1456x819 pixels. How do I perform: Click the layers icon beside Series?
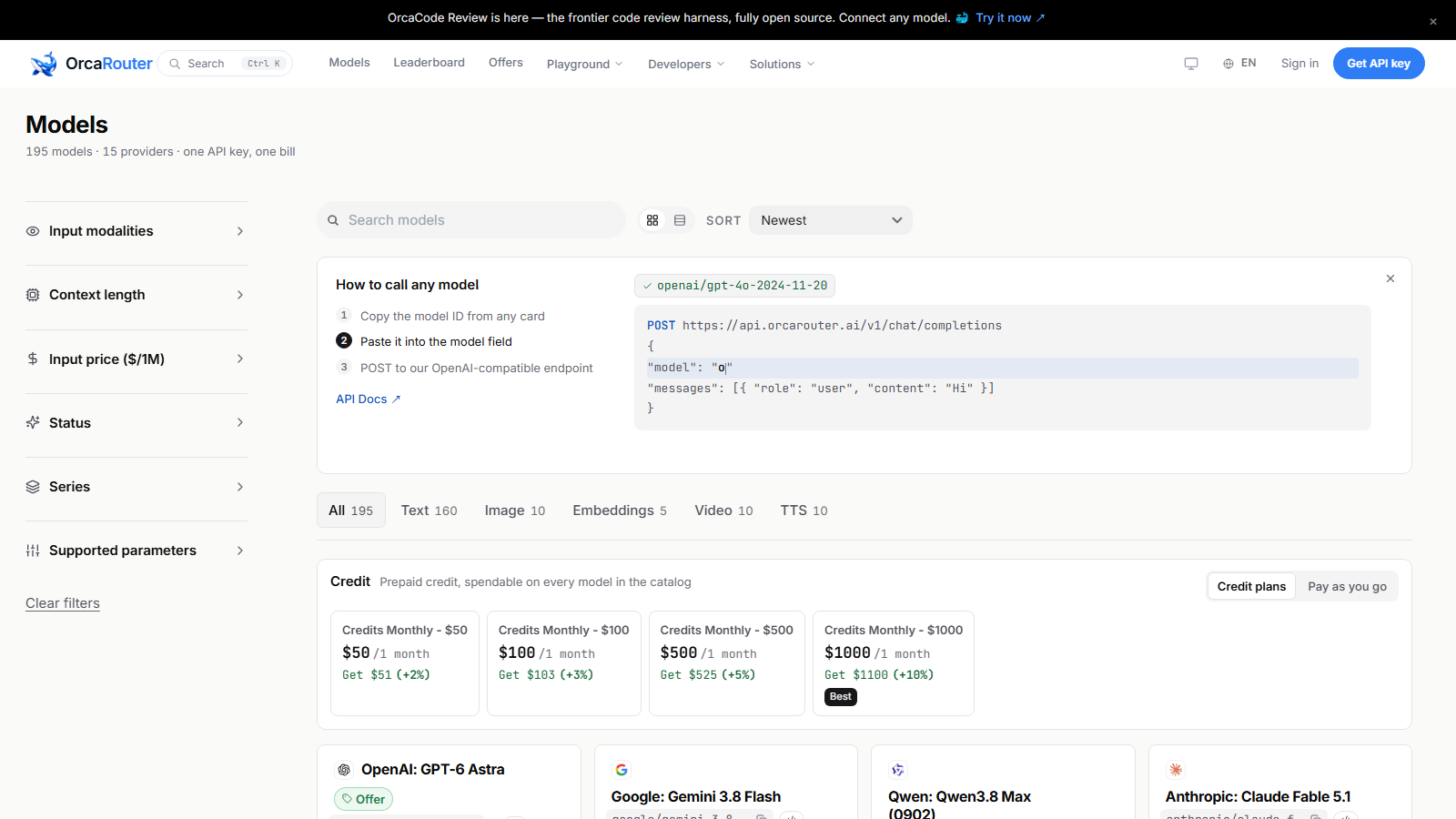click(x=33, y=487)
